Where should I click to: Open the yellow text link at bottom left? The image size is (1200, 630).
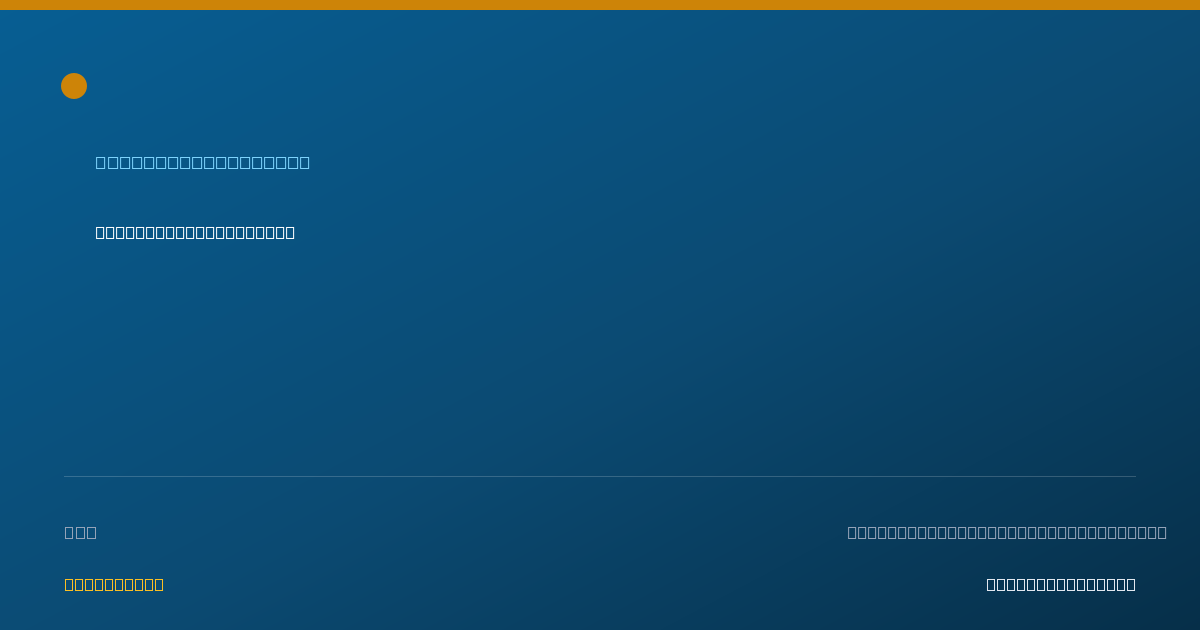(x=114, y=584)
